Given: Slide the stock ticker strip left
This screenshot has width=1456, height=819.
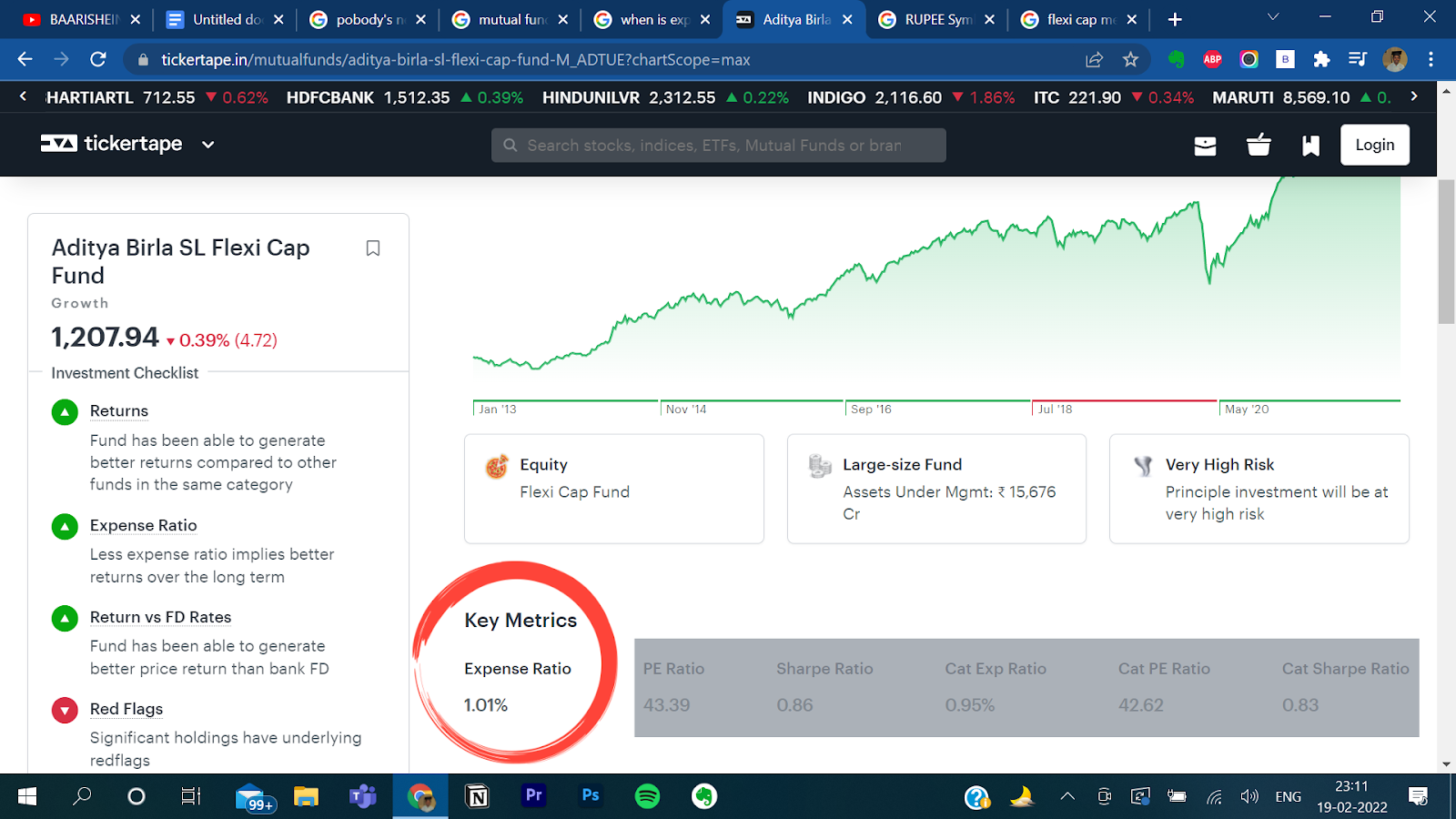Looking at the screenshot, I should (23, 96).
